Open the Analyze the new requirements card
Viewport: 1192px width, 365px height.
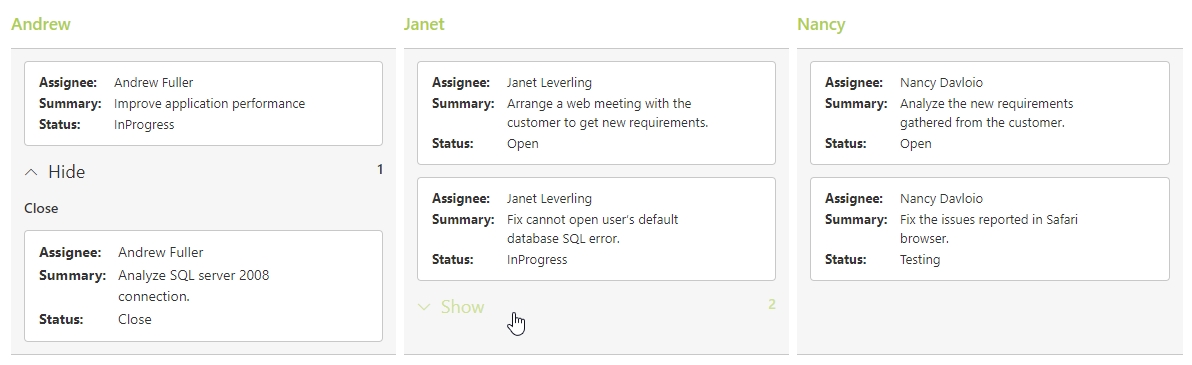point(990,113)
